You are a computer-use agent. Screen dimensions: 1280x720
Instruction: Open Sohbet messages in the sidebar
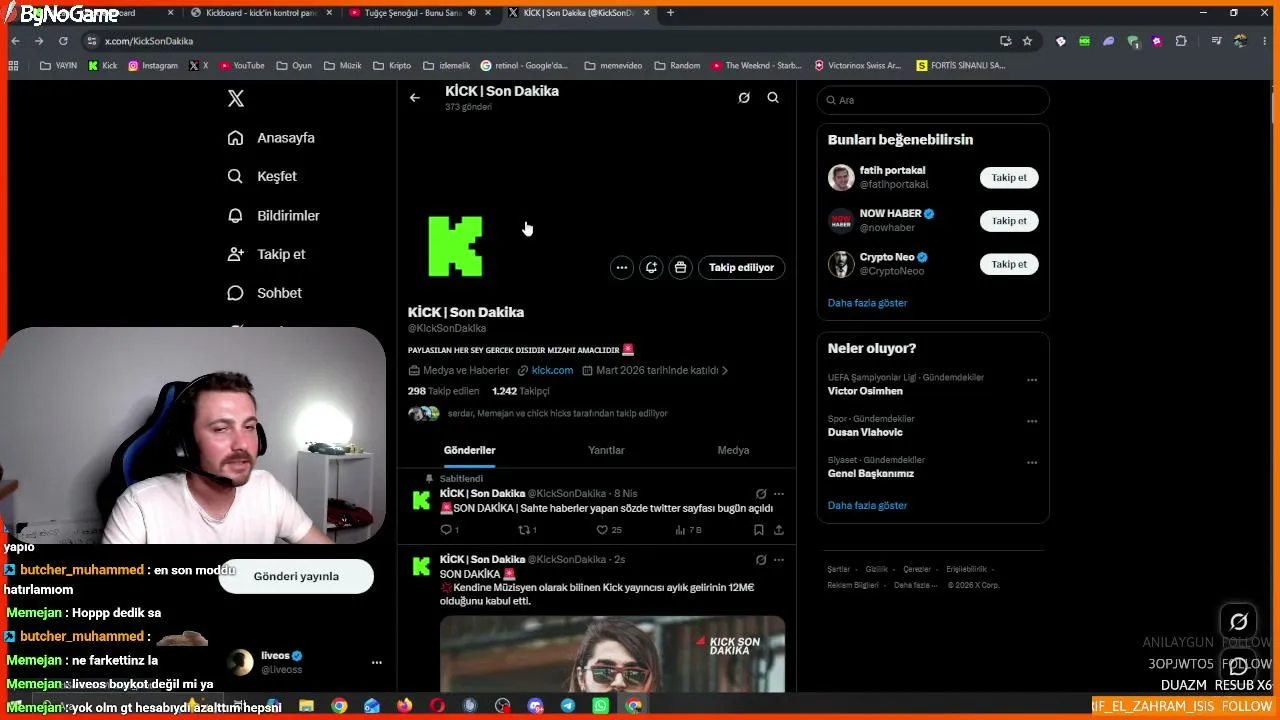(264, 293)
